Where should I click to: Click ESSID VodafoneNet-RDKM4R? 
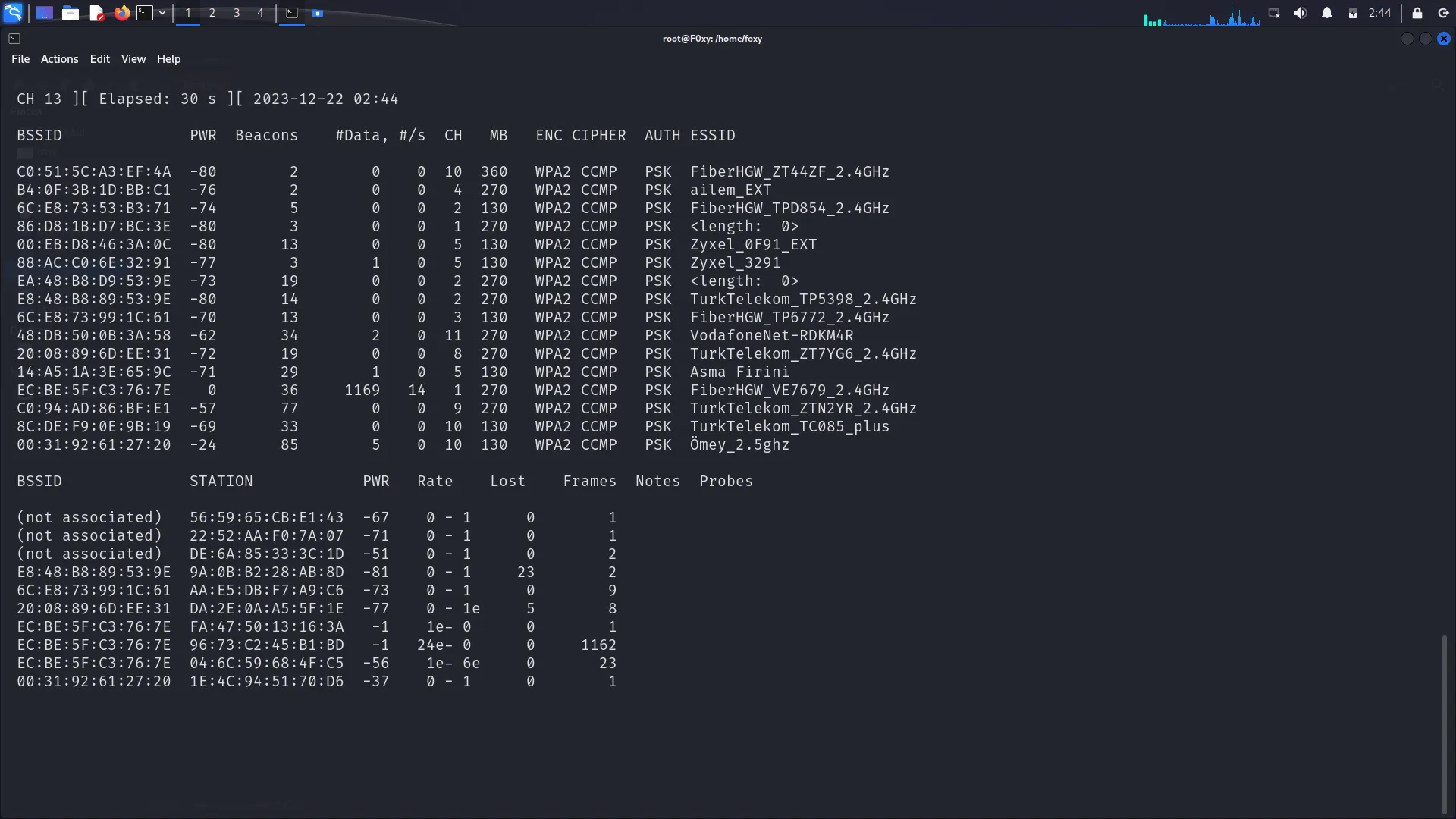point(771,336)
